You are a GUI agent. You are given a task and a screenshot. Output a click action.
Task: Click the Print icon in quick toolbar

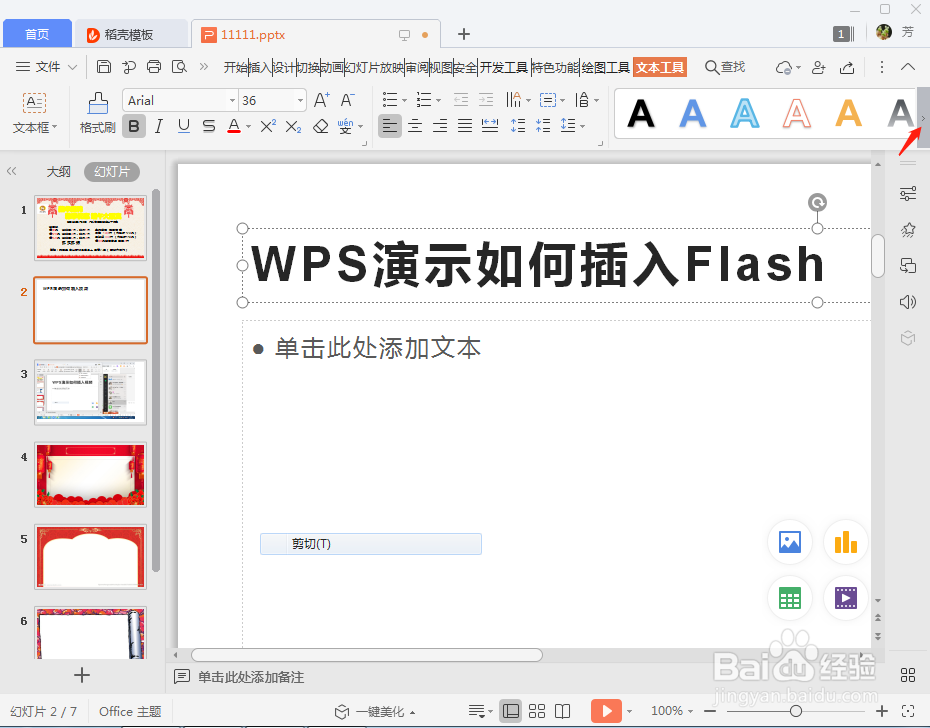click(x=154, y=66)
